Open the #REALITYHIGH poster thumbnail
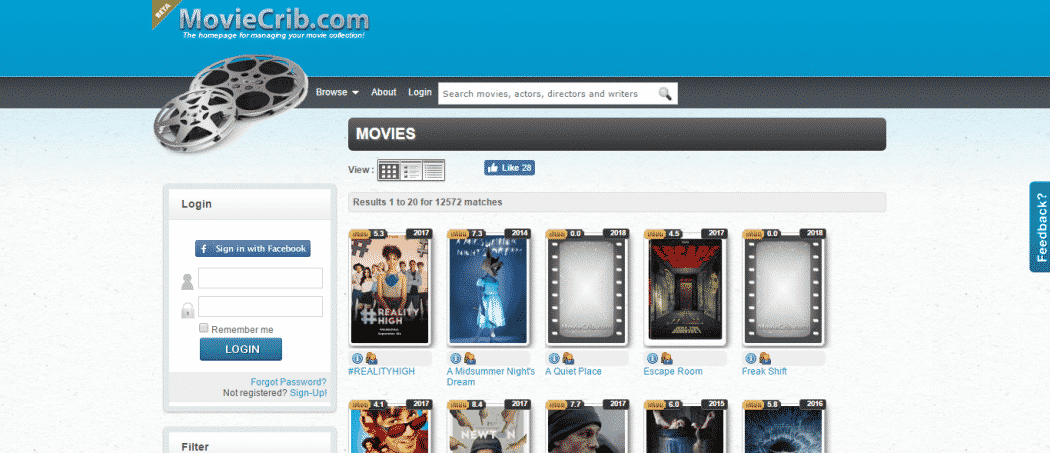 point(390,289)
